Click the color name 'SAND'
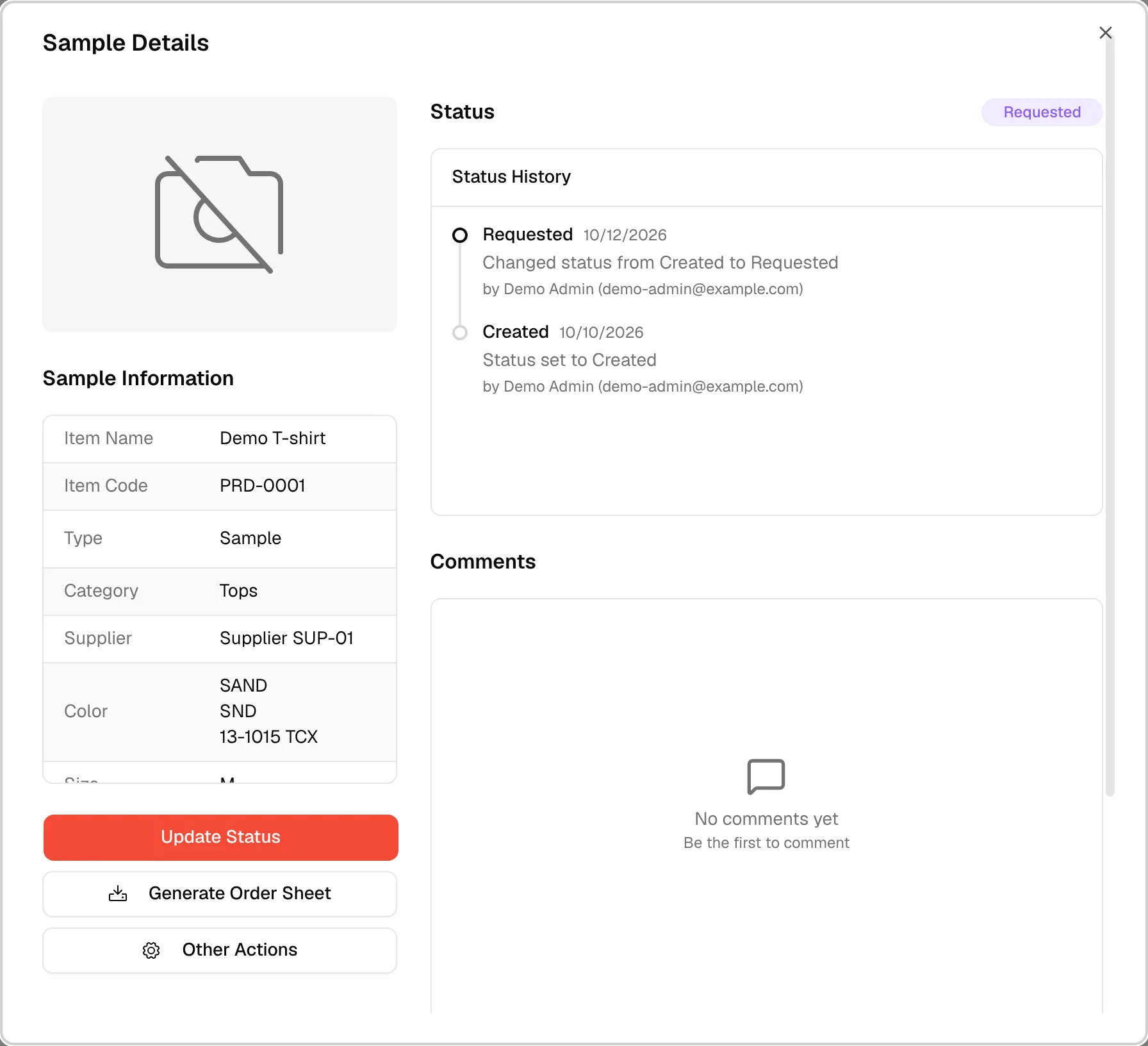Image resolution: width=1148 pixels, height=1046 pixels. point(243,686)
